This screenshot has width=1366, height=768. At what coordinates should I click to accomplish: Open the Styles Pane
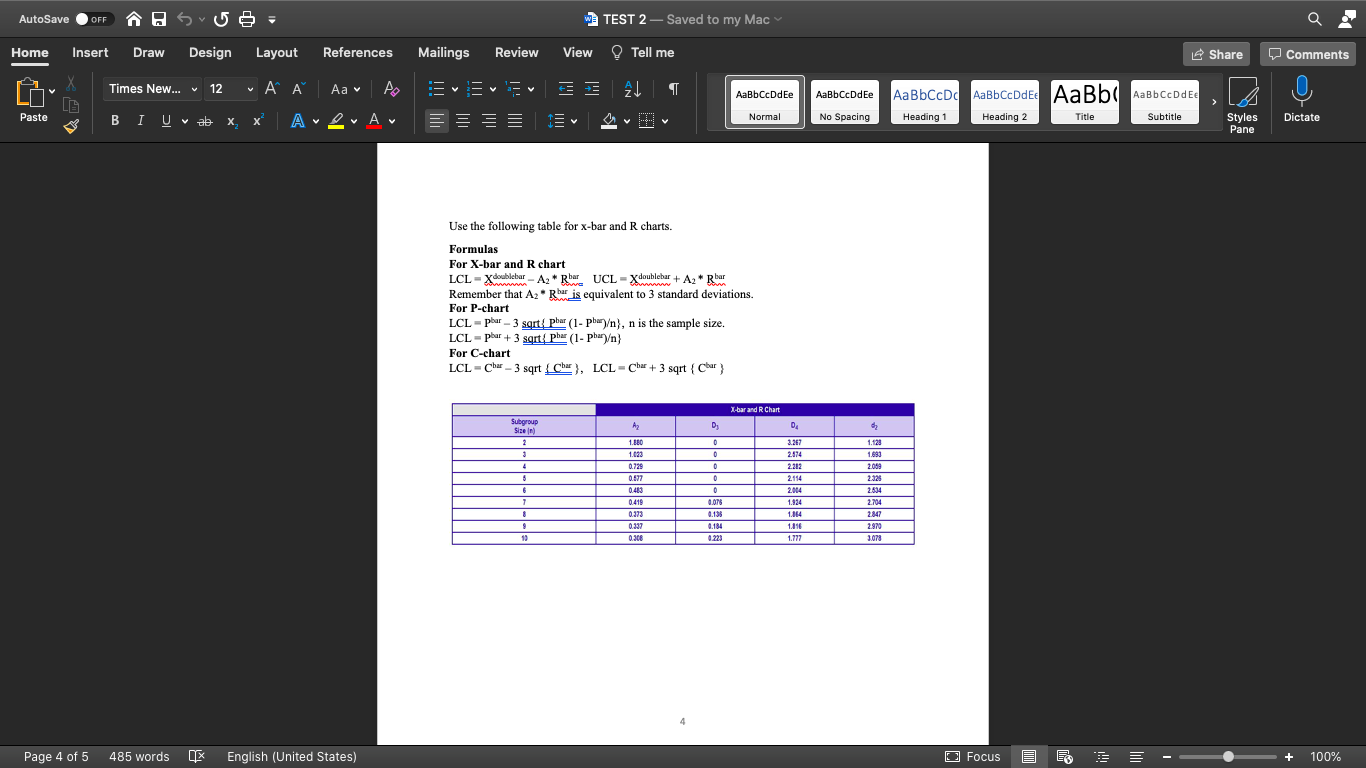(1243, 104)
